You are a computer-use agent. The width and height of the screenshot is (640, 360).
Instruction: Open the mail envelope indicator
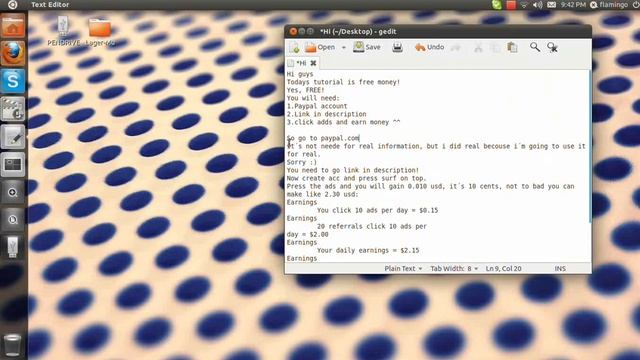coord(551,4)
